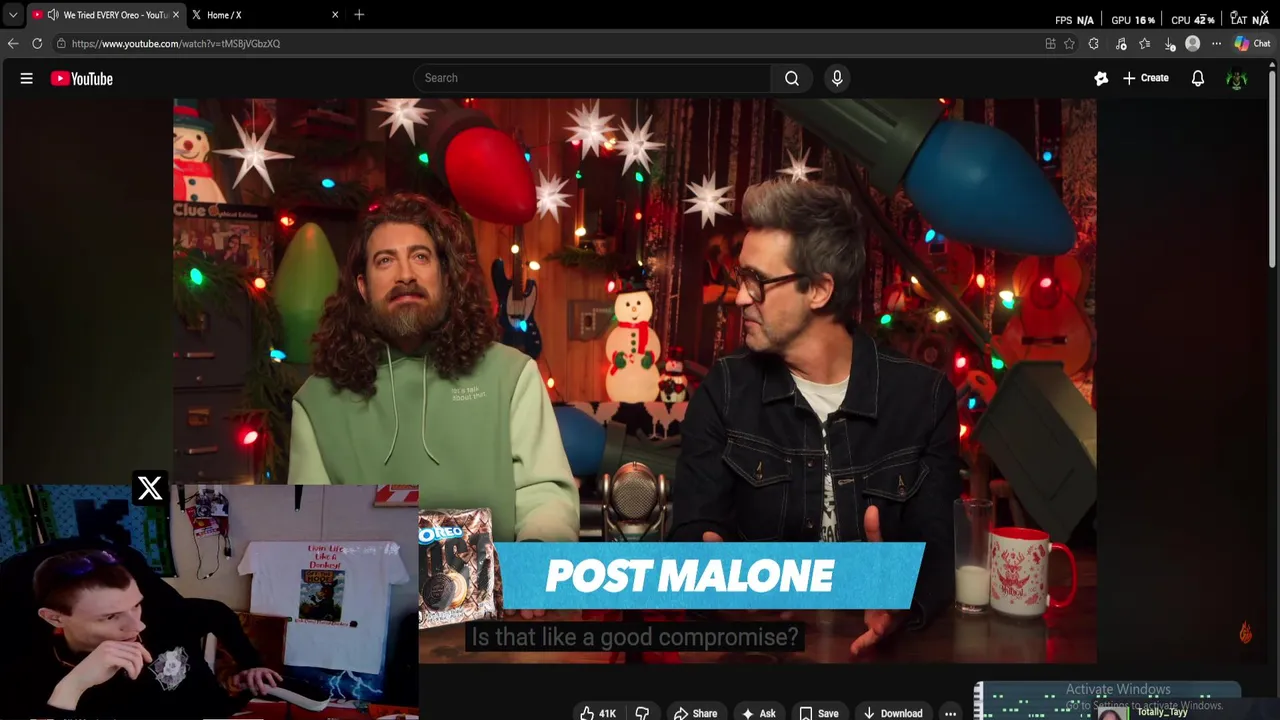Focus the YouTube Search field
Image resolution: width=1280 pixels, height=720 pixels.
pos(592,78)
